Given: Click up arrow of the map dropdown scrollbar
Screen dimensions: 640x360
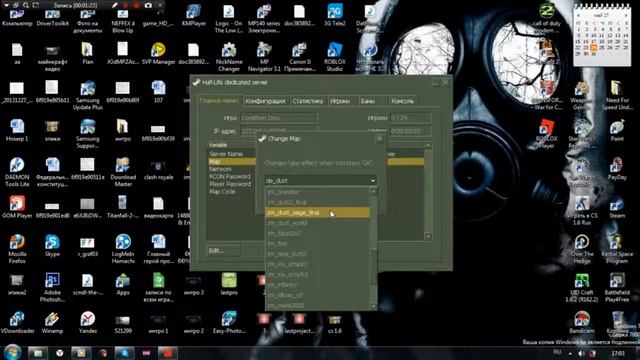Looking at the screenshot, I should click(373, 191).
